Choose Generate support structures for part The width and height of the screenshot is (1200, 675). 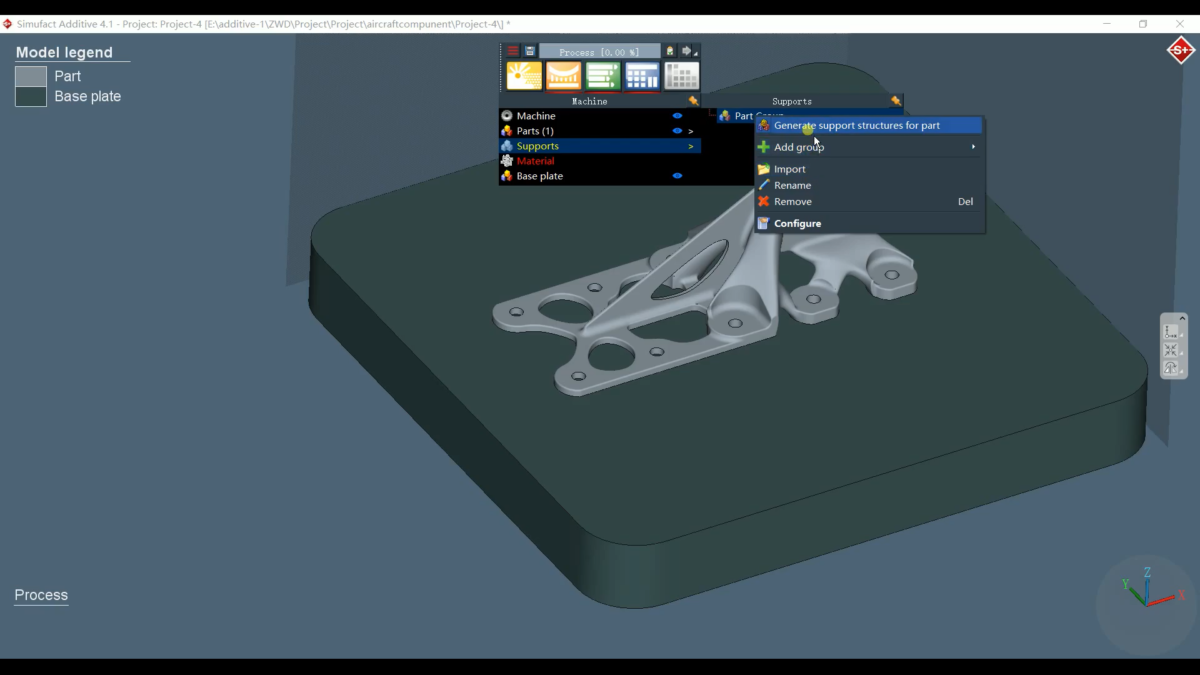pos(856,126)
